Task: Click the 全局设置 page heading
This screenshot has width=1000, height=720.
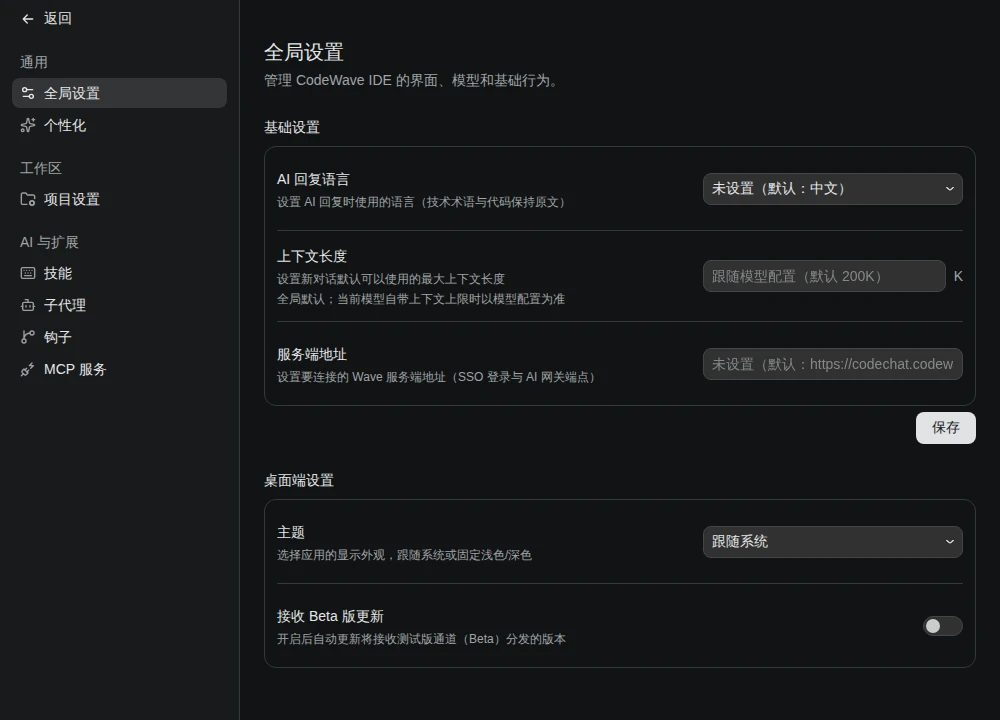Action: click(304, 52)
